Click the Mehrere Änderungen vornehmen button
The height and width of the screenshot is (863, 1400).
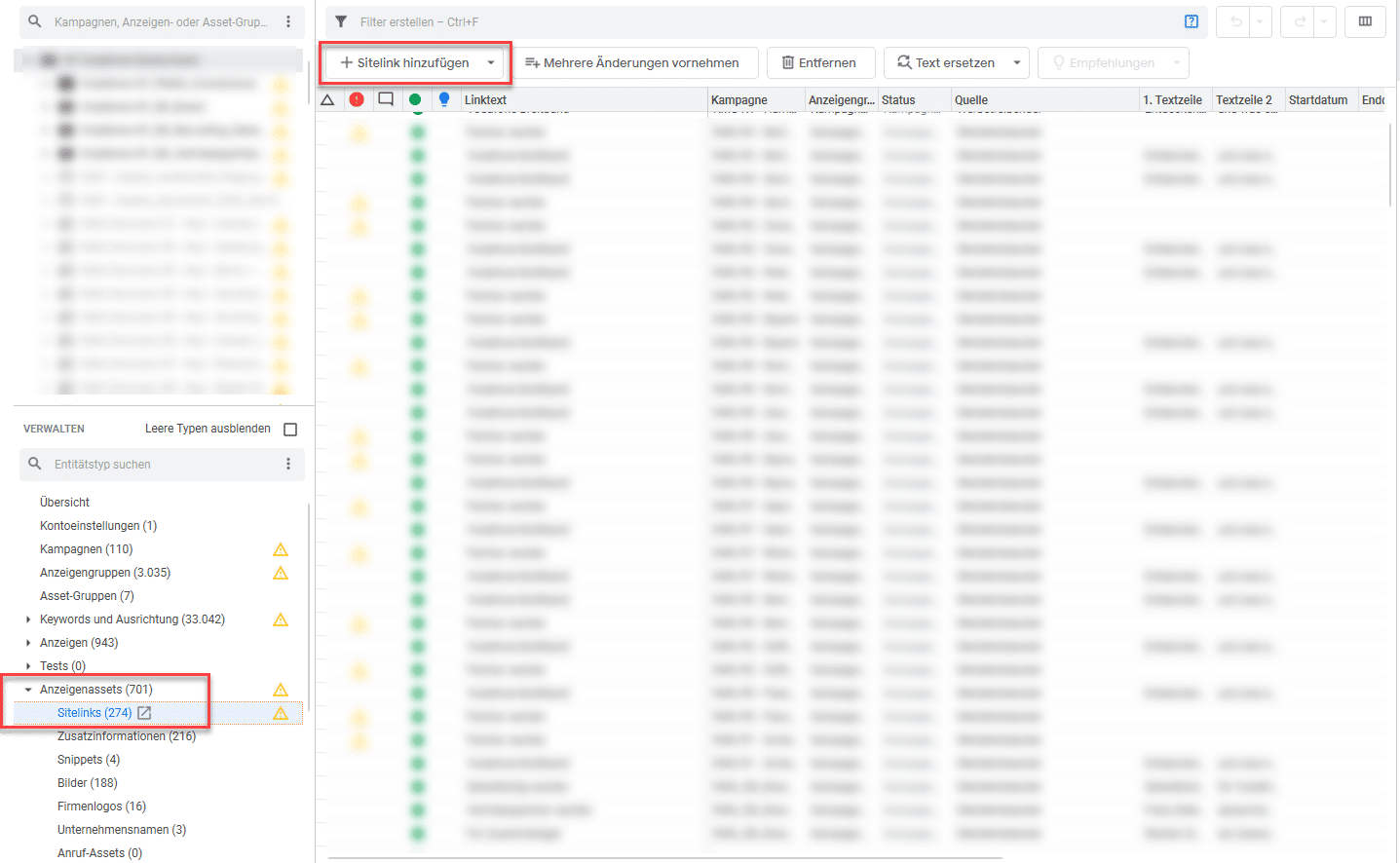pos(635,61)
